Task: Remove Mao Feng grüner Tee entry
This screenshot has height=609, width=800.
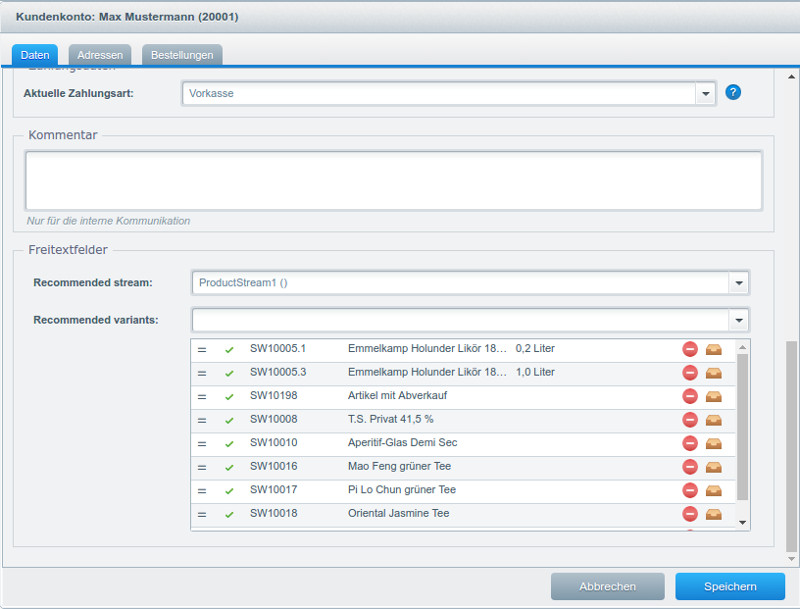Action: 690,467
